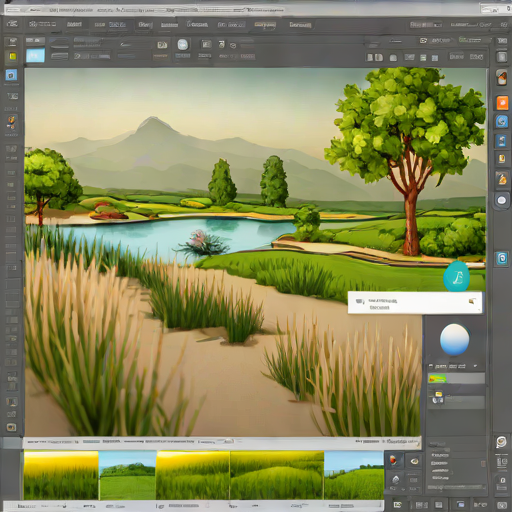Screen dimensions: 512x512
Task: Click the blue square icon near top of left toolbar
Action: point(11,75)
